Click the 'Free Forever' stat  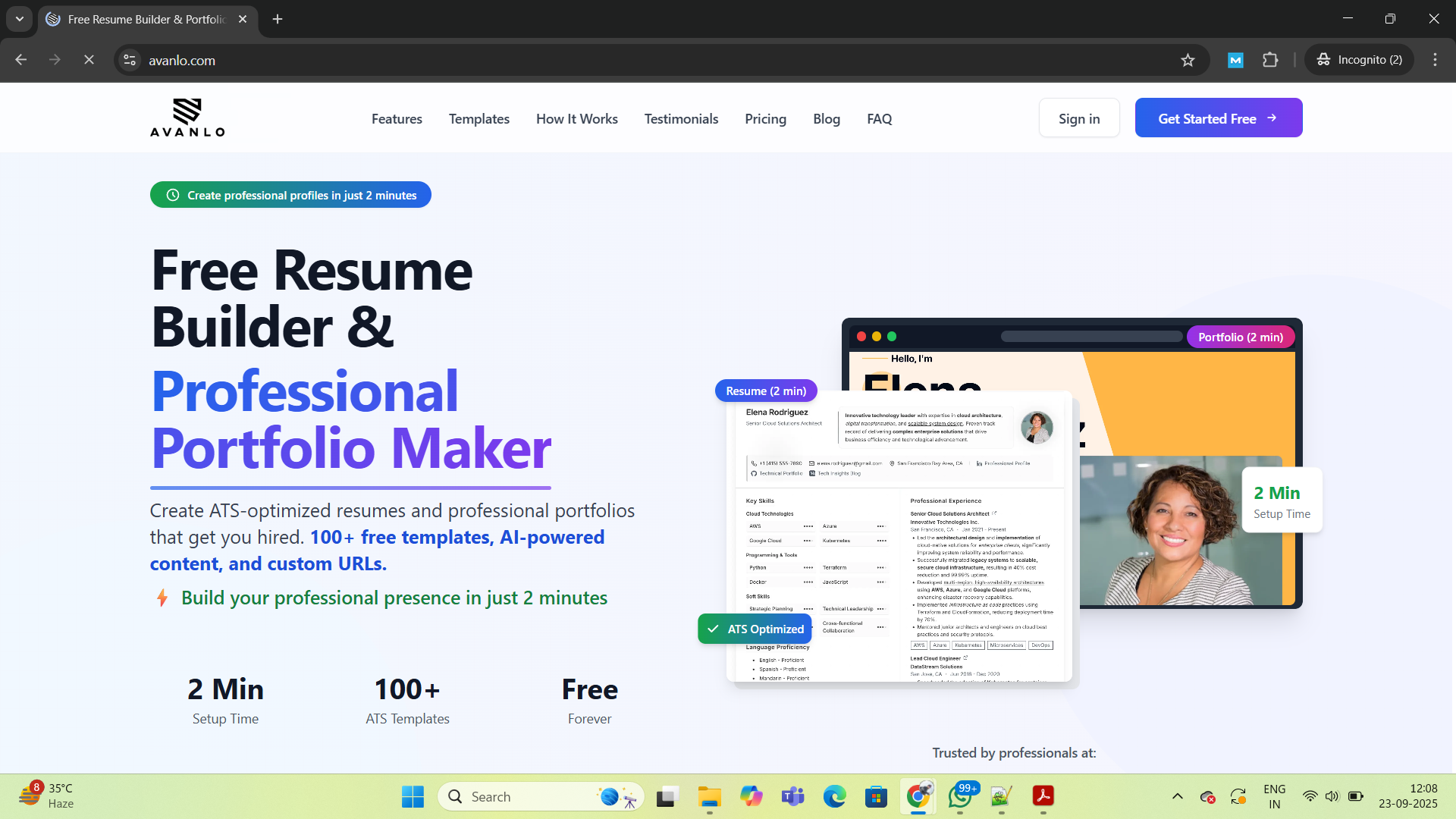pos(589,700)
